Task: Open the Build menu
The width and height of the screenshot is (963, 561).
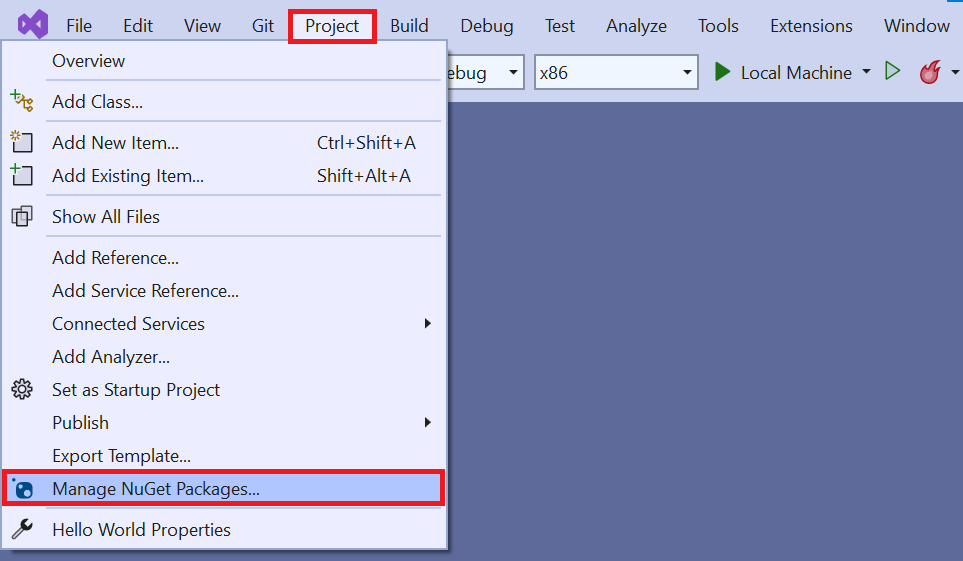Action: (x=409, y=26)
